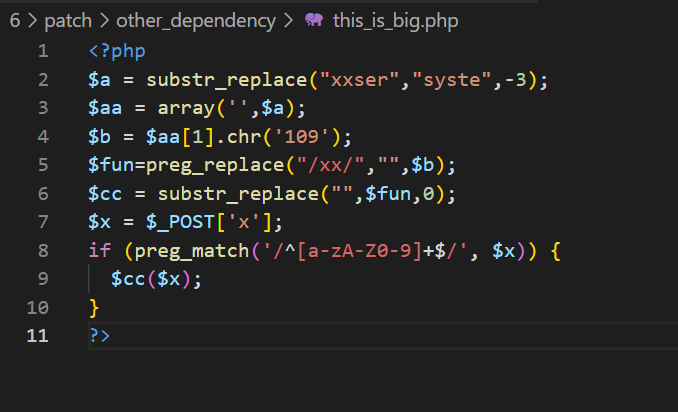The height and width of the screenshot is (412, 678).
Task: Click the closing brace on line 10
Action: (x=94, y=308)
